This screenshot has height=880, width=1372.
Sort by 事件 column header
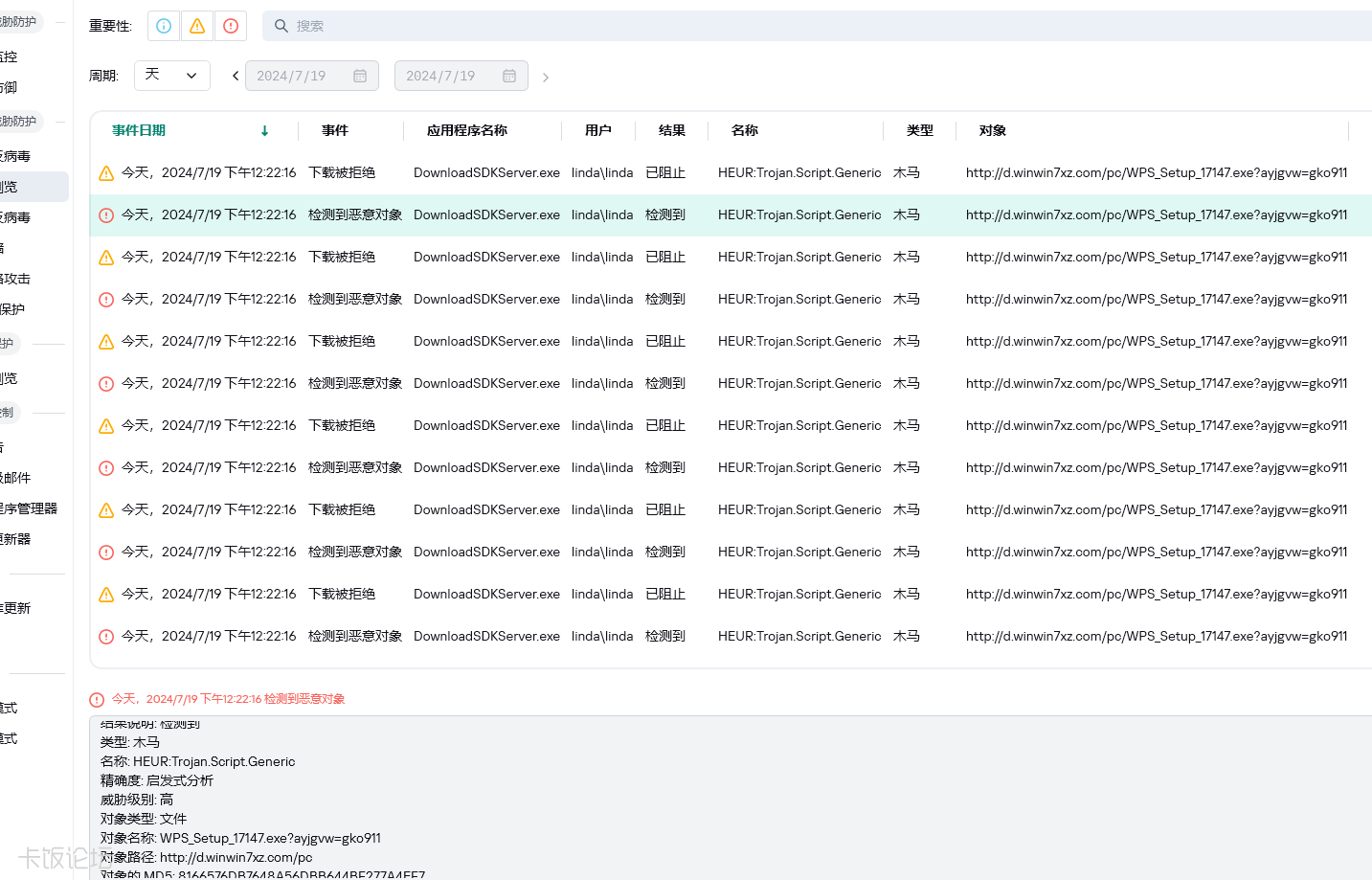335,130
